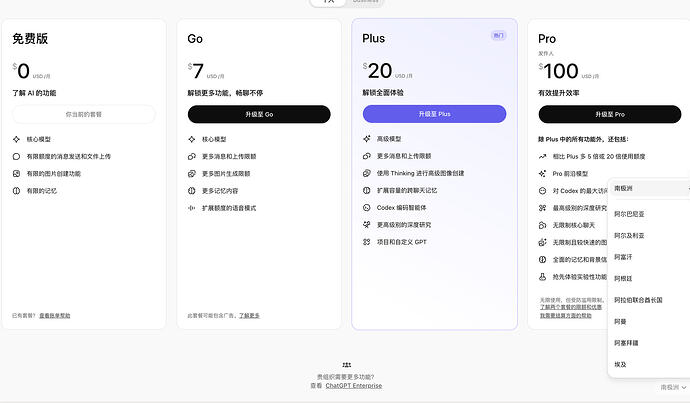The image size is (690, 403).
Task: Click the 有效提升效率 tagline
Action: coord(558,93)
